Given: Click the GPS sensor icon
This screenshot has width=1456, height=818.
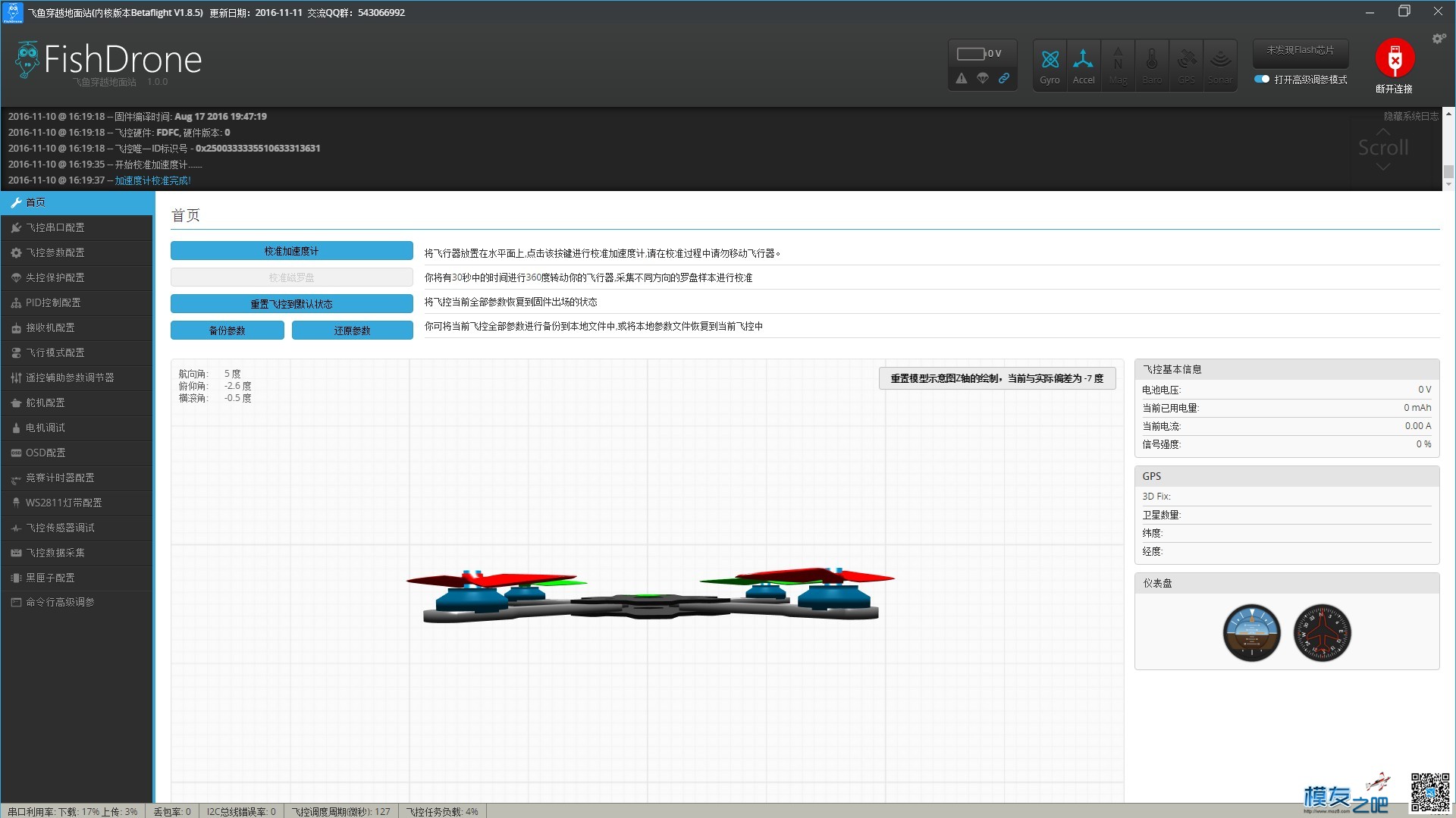Looking at the screenshot, I should point(1186,65).
